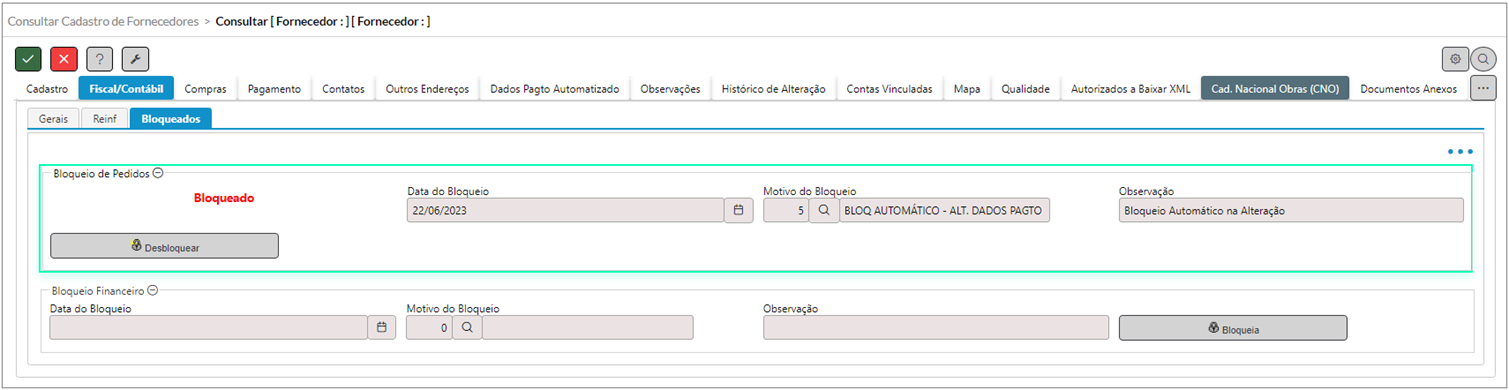Collapse the Bloqueio de Pedidos section
Viewport: 1509px width, 390px height.
point(157,173)
